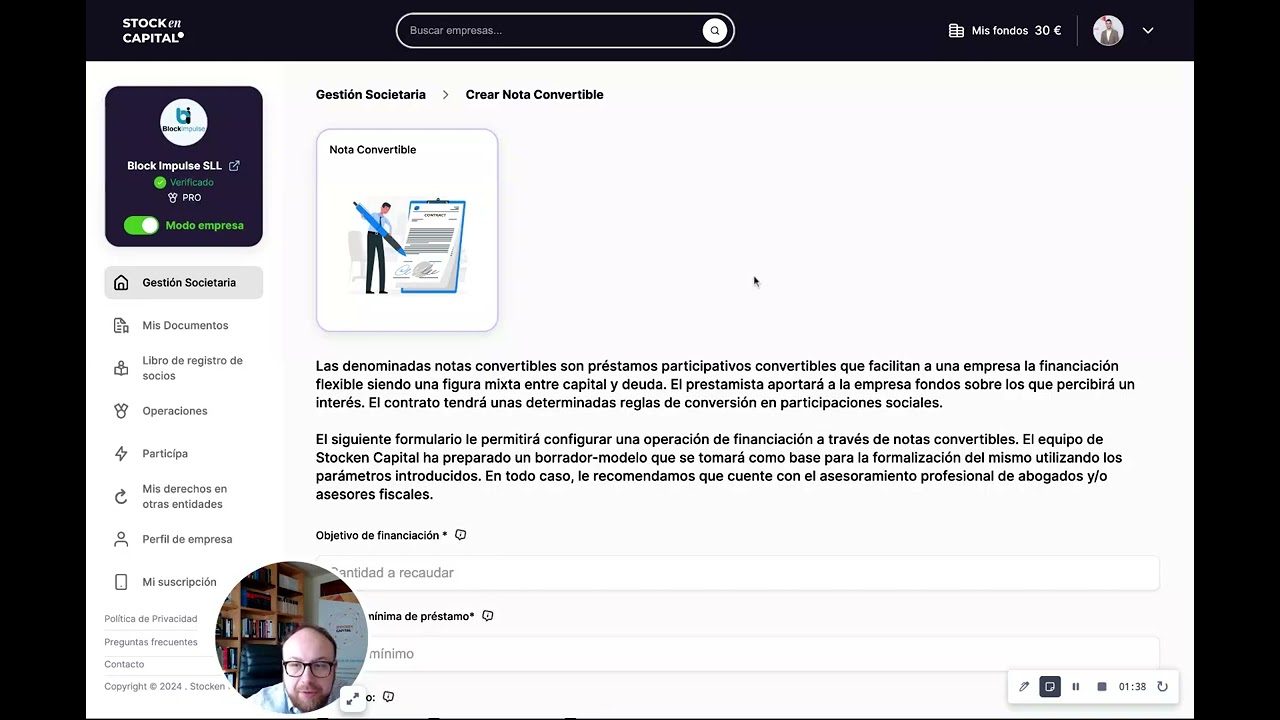
Task: Click the home icon beside Gestión Societaria
Action: [x=121, y=283]
